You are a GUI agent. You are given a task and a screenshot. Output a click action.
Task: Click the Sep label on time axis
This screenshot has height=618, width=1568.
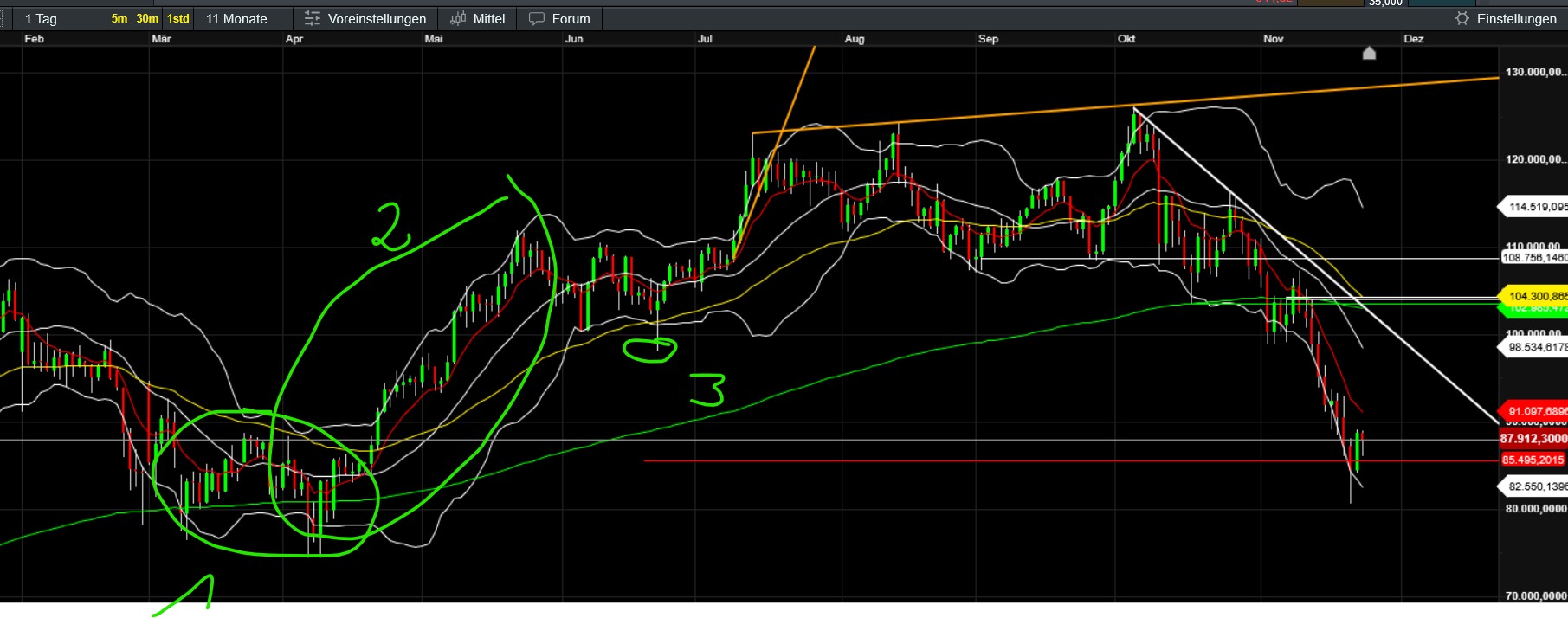click(988, 39)
